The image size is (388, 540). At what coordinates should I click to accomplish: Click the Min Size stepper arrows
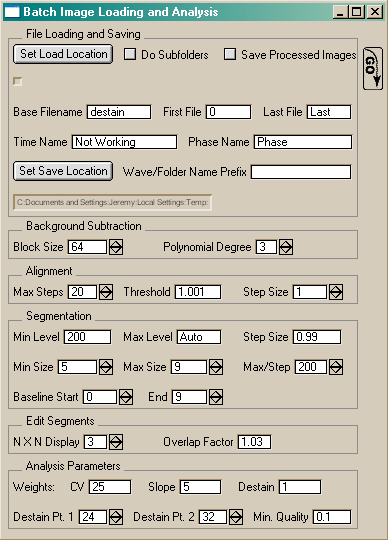pos(106,367)
